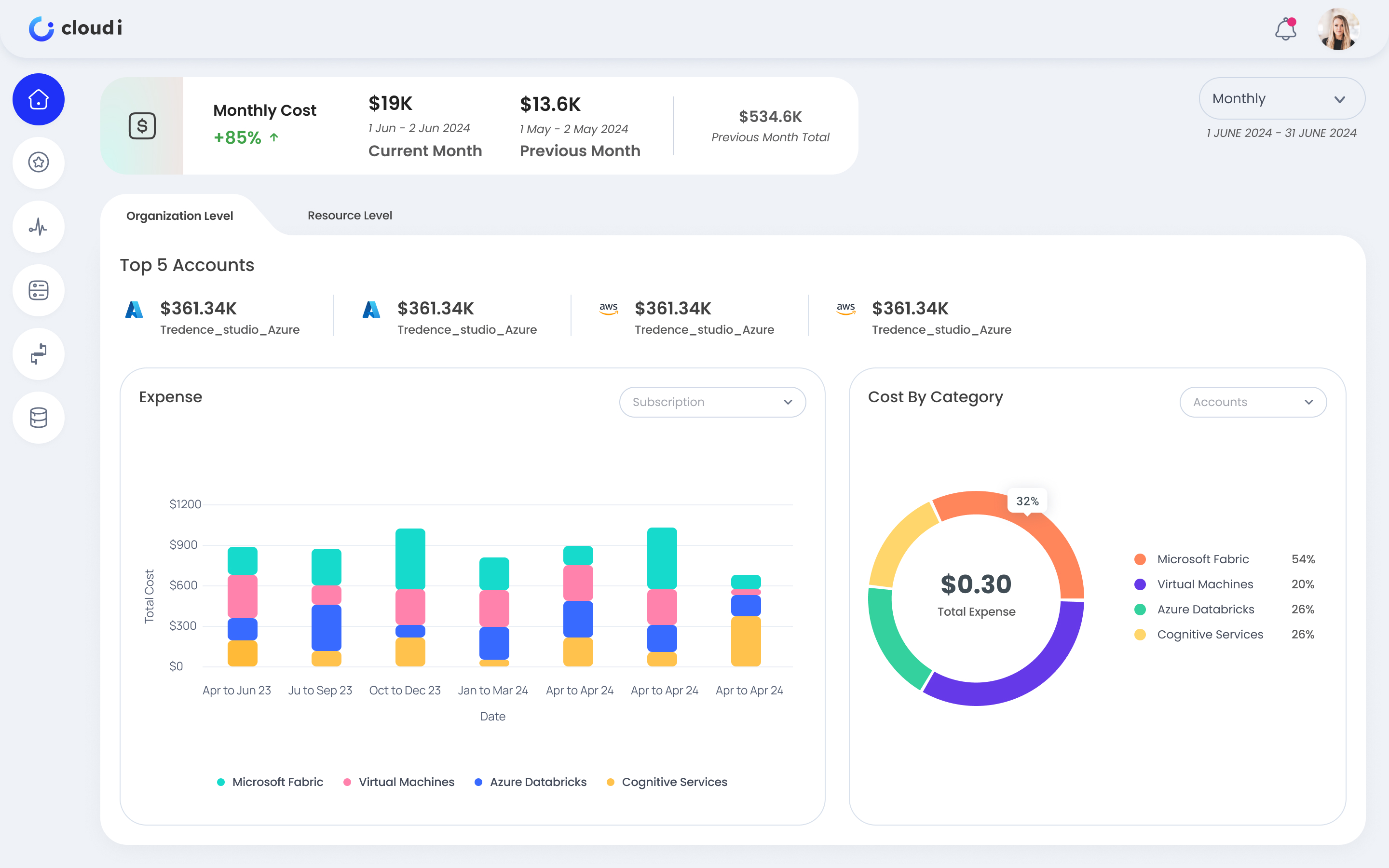Click the dollar sign Monthly Cost icon
The height and width of the screenshot is (868, 1389).
(142, 126)
